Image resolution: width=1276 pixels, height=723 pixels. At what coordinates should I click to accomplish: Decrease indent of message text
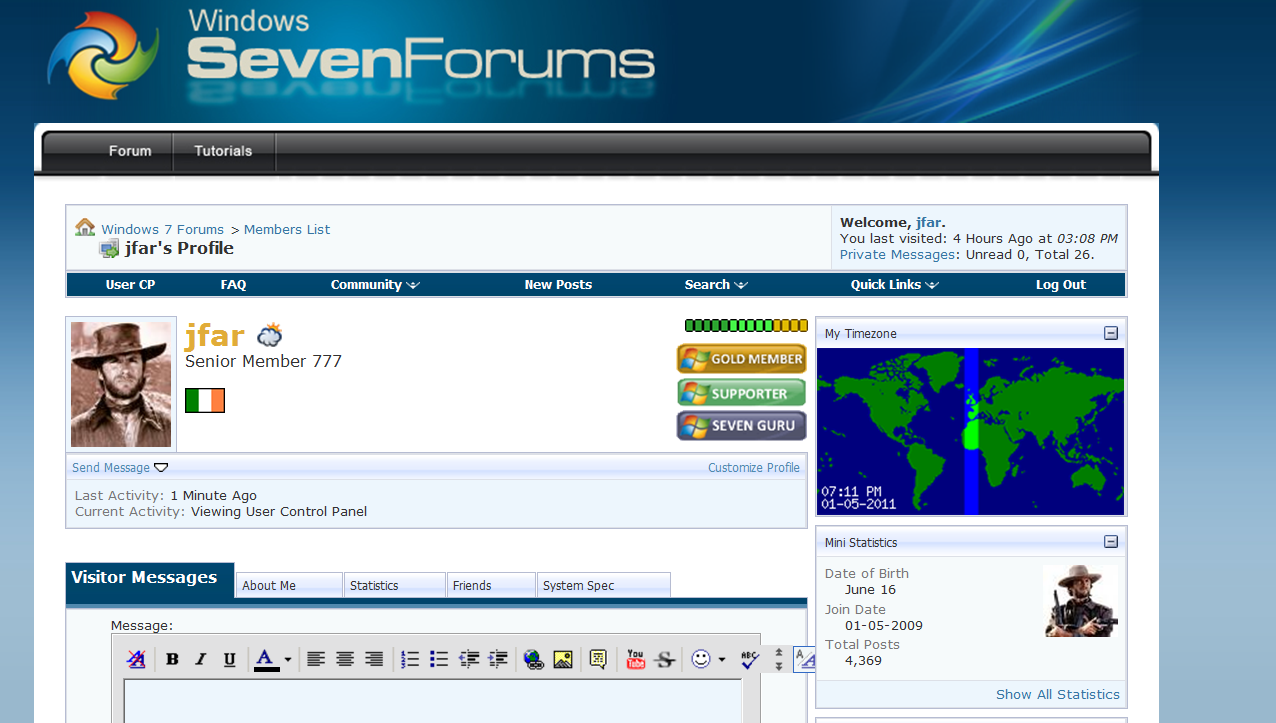(468, 659)
